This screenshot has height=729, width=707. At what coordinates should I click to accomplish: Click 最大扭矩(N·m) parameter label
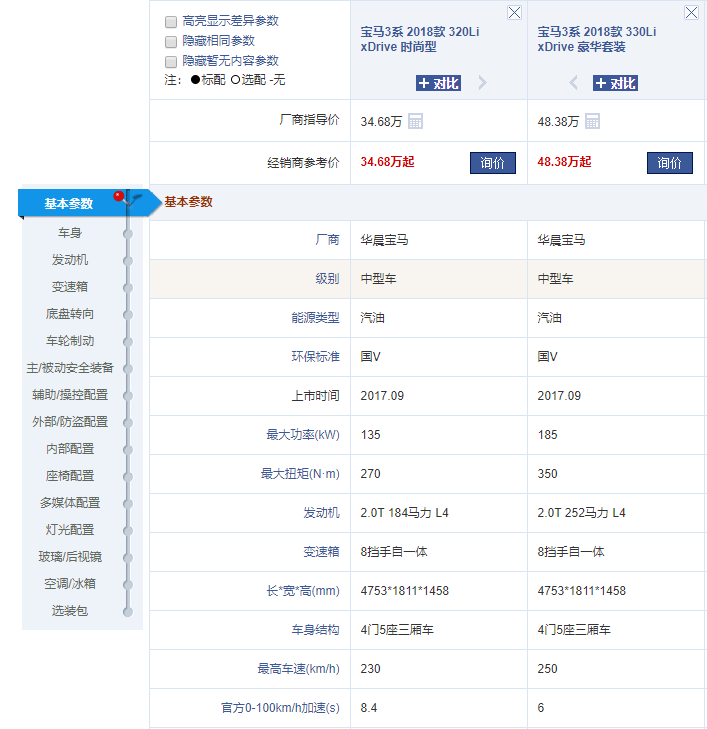[300, 474]
